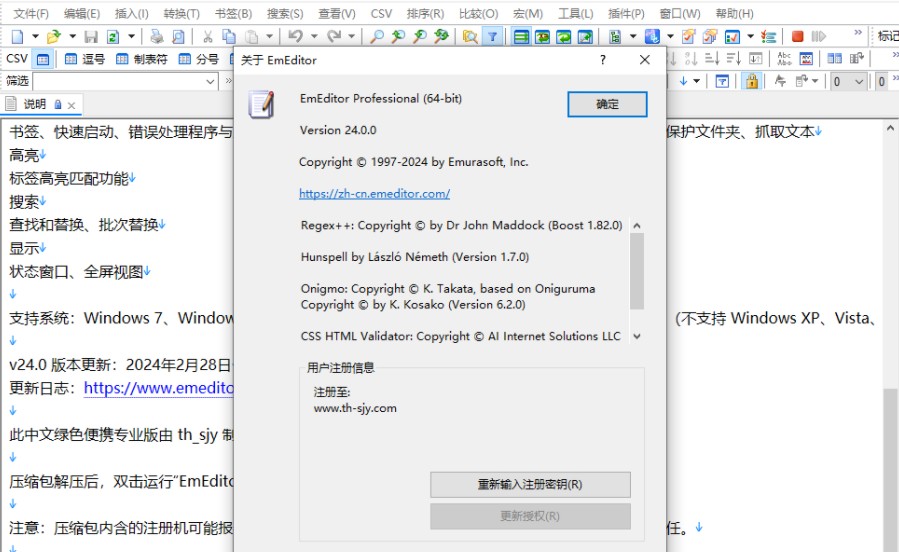Toggle the highlighted wrap-mode toolbar icon
Screen dimensions: 899x552
521,37
